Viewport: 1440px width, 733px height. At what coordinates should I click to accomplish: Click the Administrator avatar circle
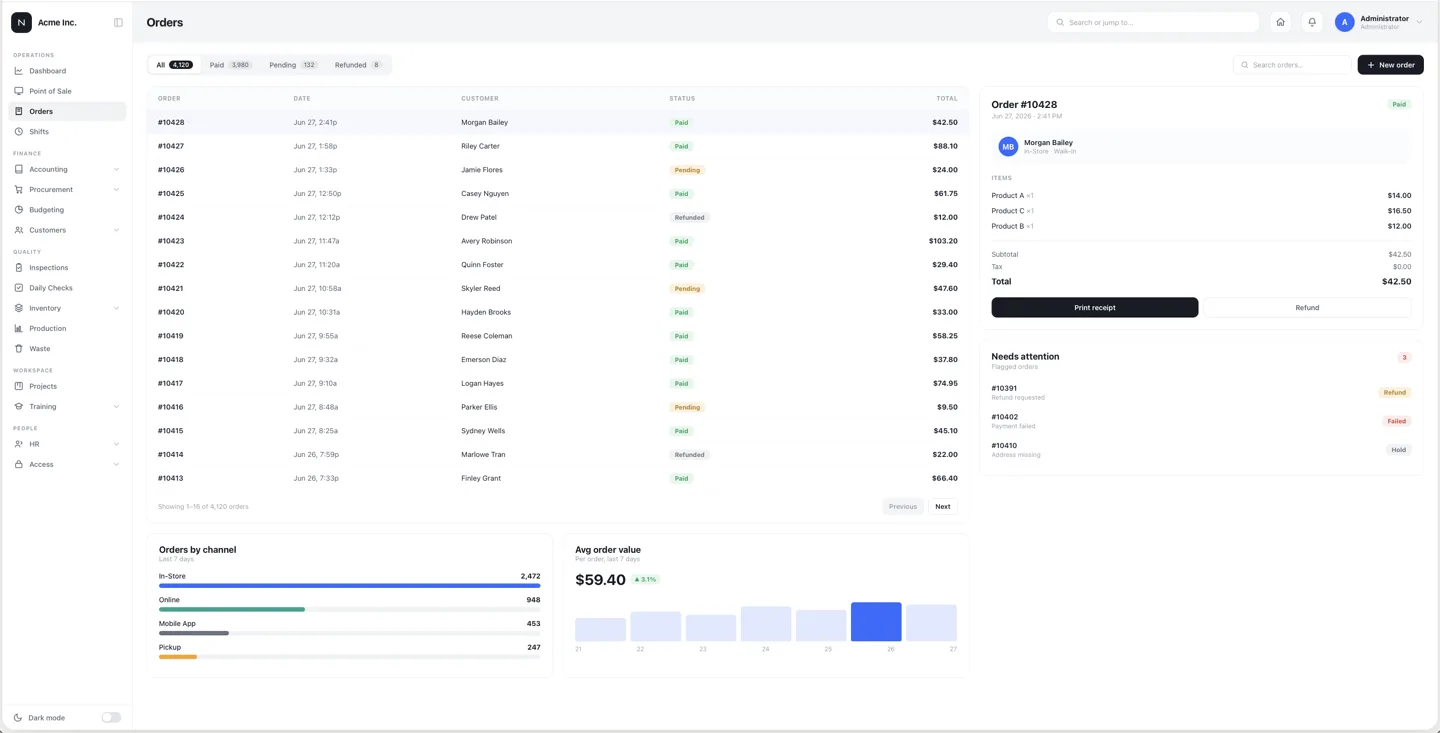pos(1344,22)
